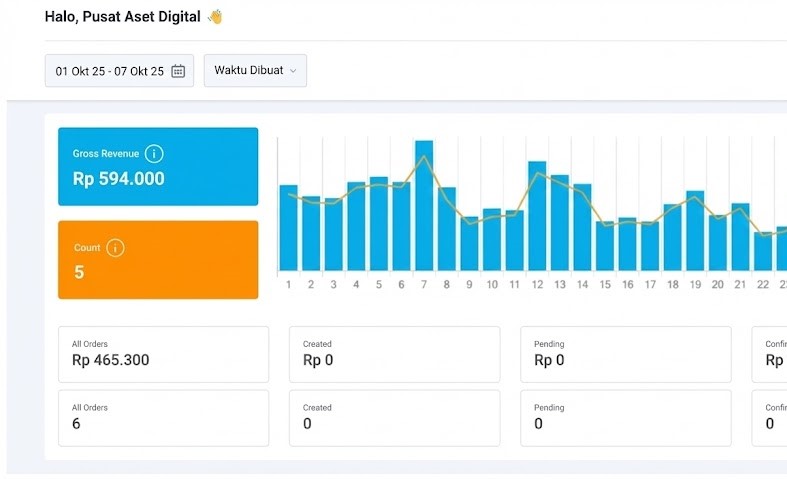Image resolution: width=787 pixels, height=479 pixels.
Task: Click the chart bar for day 1
Action: click(288, 228)
